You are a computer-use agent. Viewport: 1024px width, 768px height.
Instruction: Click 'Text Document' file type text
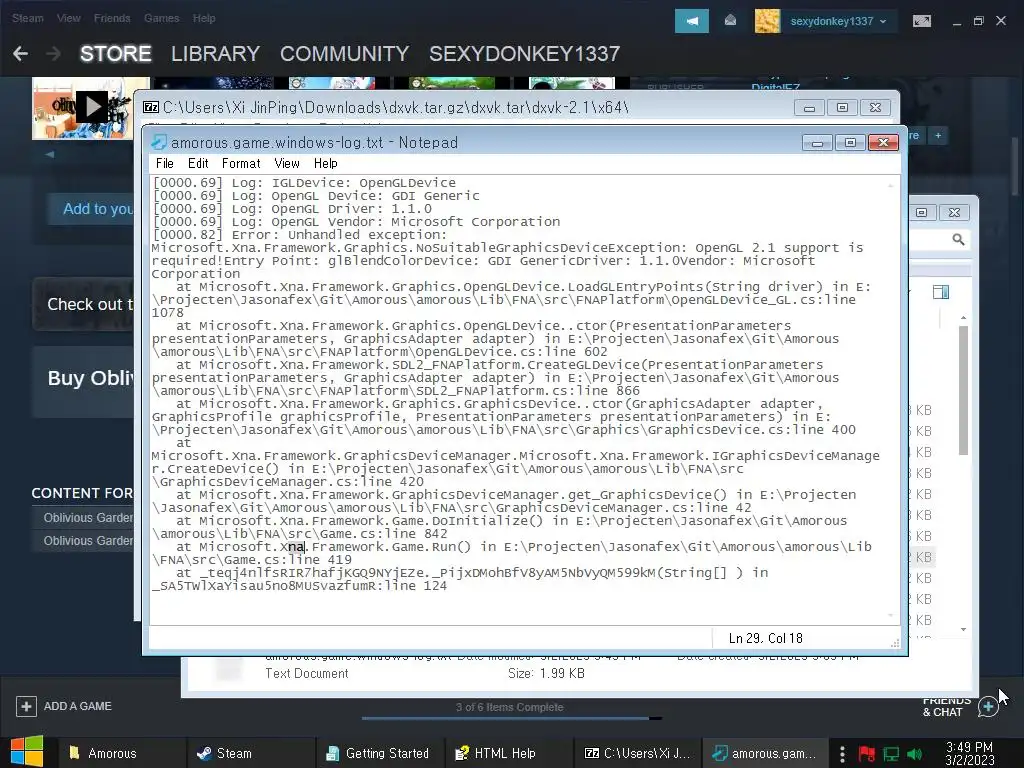(x=306, y=673)
